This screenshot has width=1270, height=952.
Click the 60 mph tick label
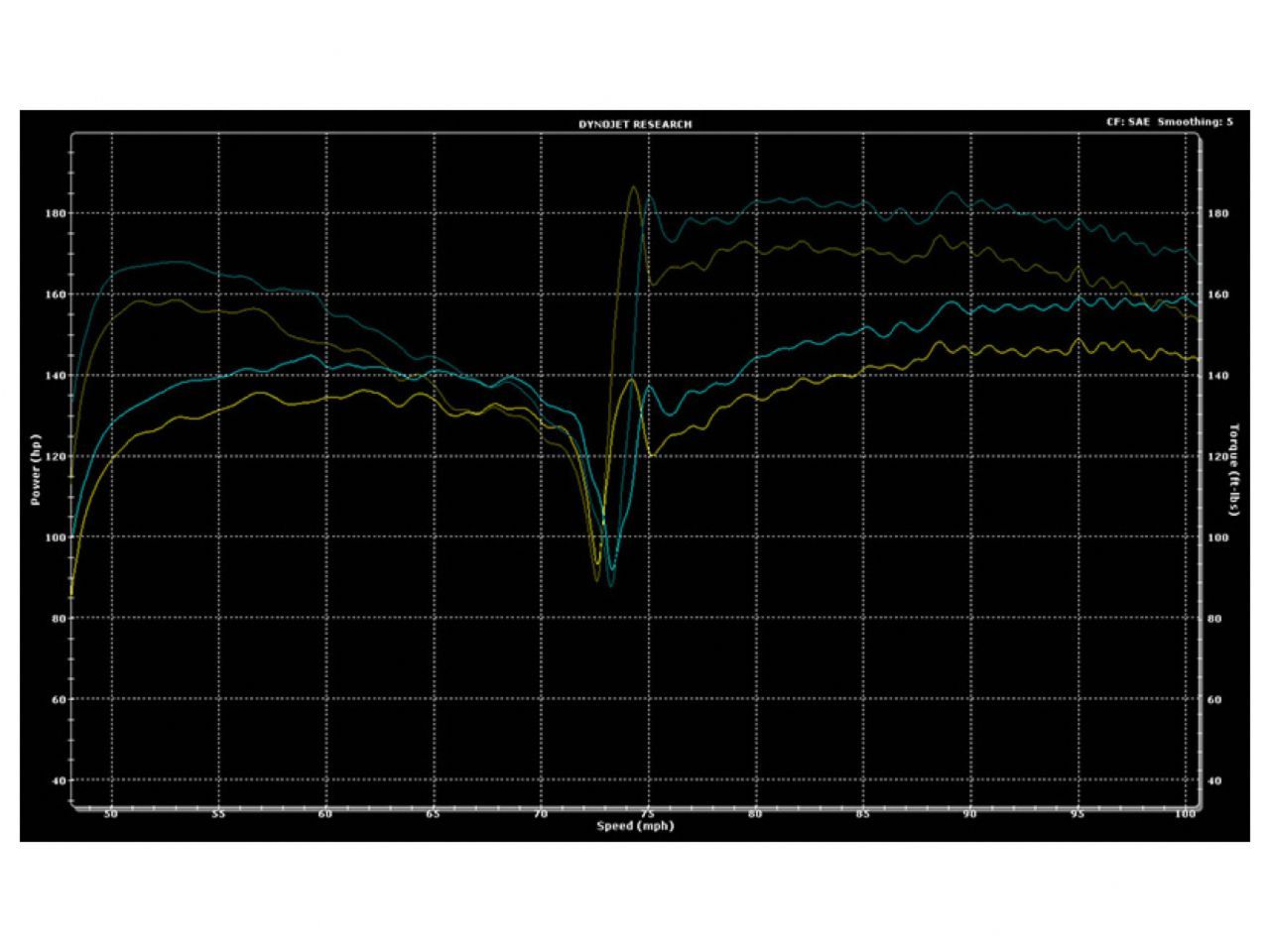click(325, 814)
